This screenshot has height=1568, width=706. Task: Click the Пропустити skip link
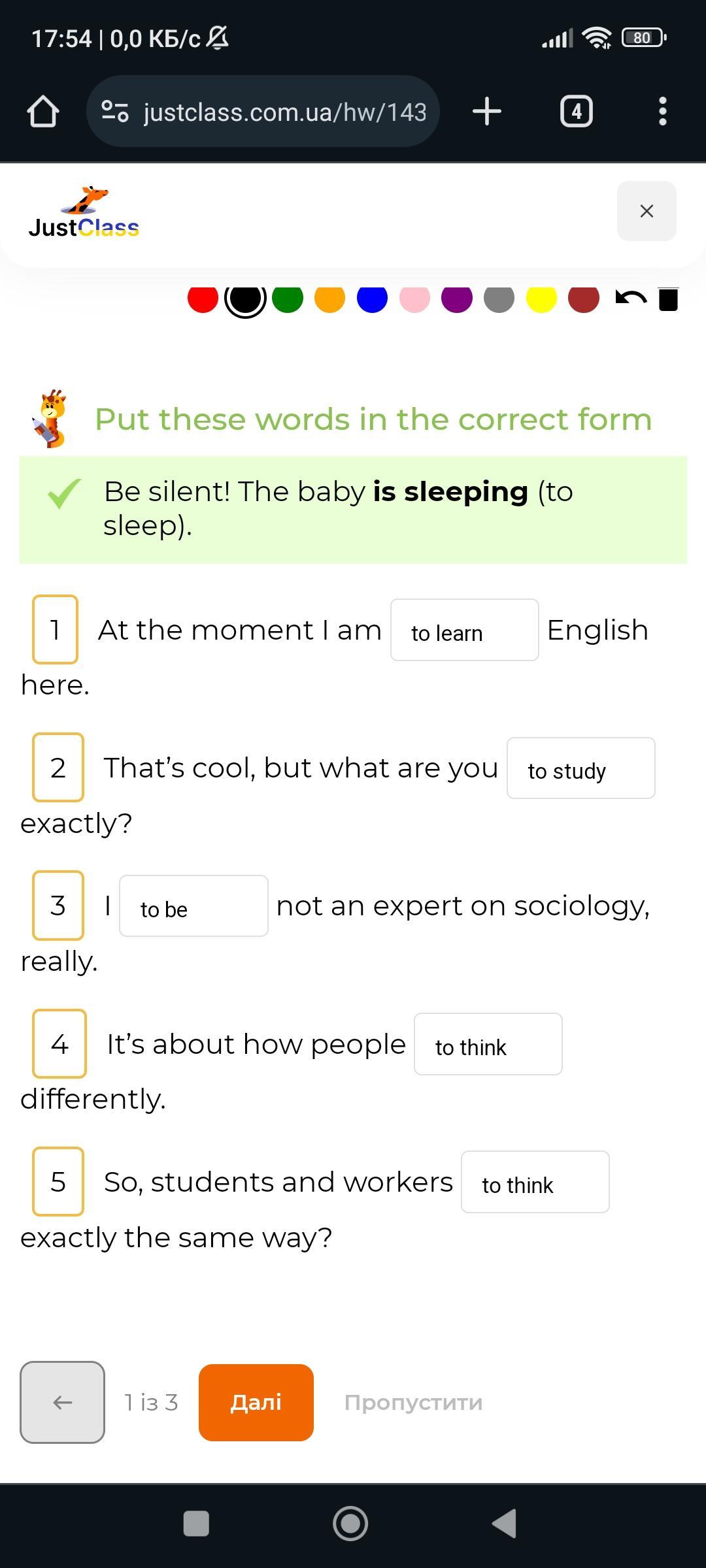click(413, 1402)
